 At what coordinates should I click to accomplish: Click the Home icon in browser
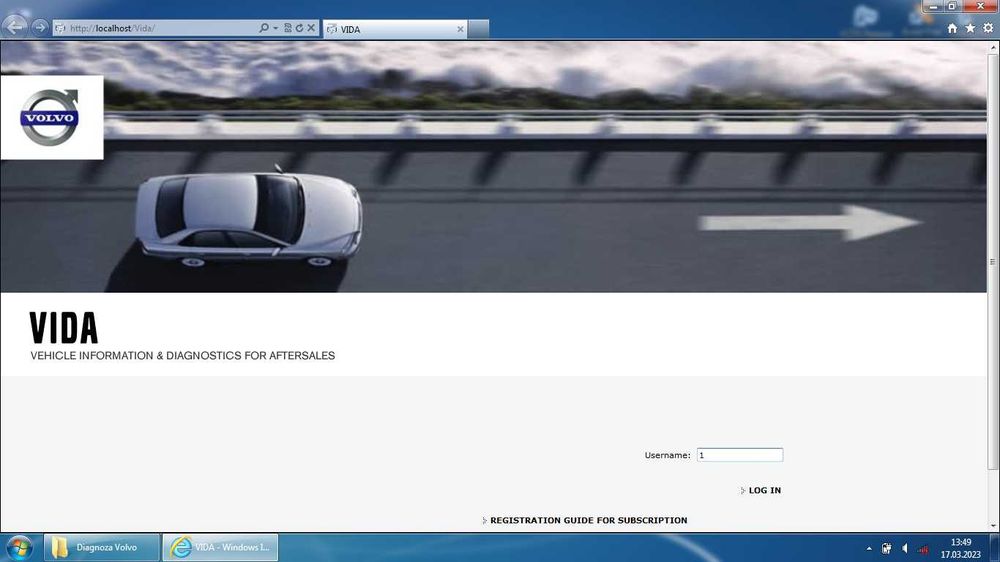952,28
